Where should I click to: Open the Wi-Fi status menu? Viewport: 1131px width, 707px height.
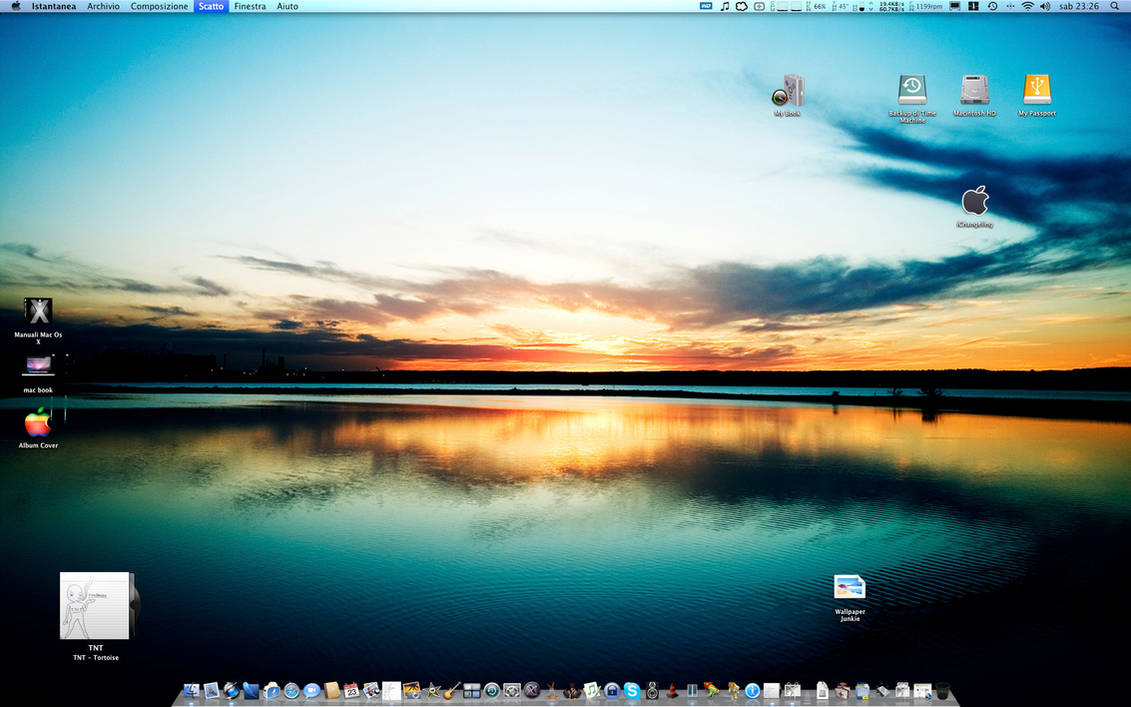click(1028, 6)
